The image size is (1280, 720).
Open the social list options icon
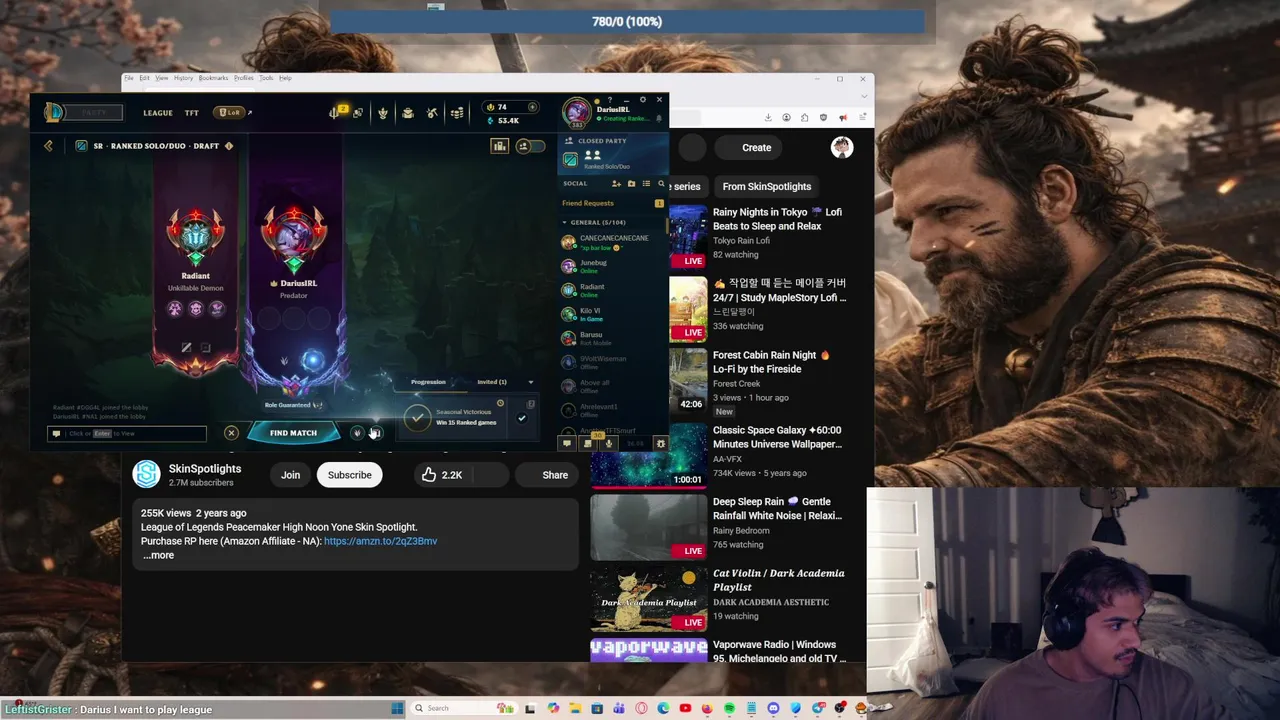646,184
